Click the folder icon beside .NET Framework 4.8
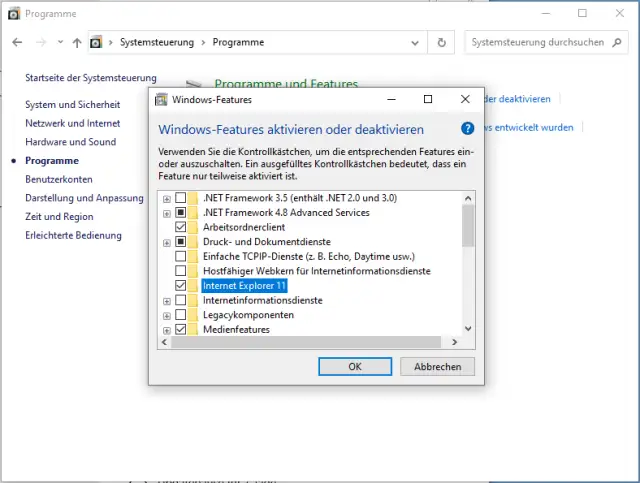 click(193, 212)
